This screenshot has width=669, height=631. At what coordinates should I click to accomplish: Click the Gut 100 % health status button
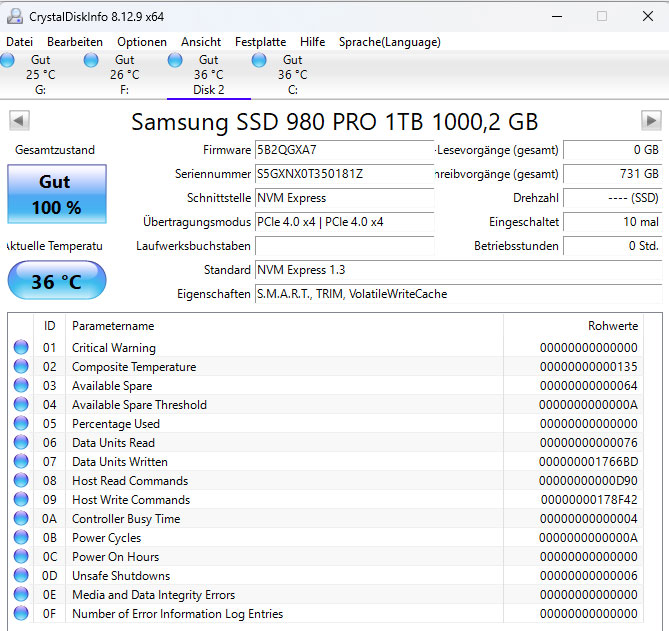[57, 194]
